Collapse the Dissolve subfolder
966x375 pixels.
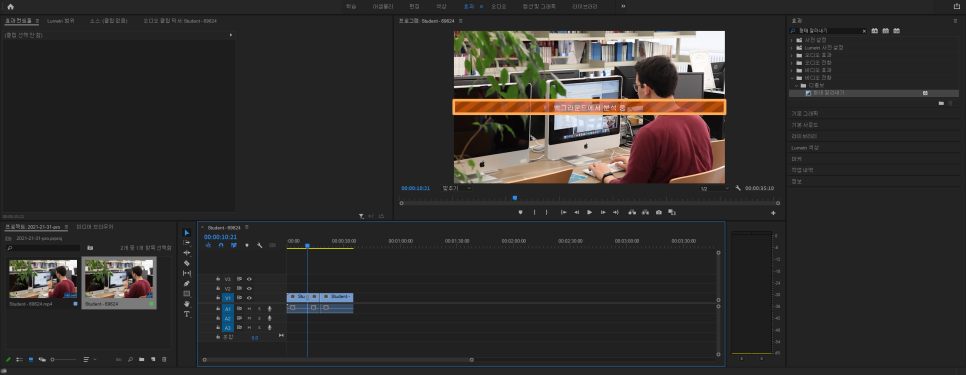(796, 86)
